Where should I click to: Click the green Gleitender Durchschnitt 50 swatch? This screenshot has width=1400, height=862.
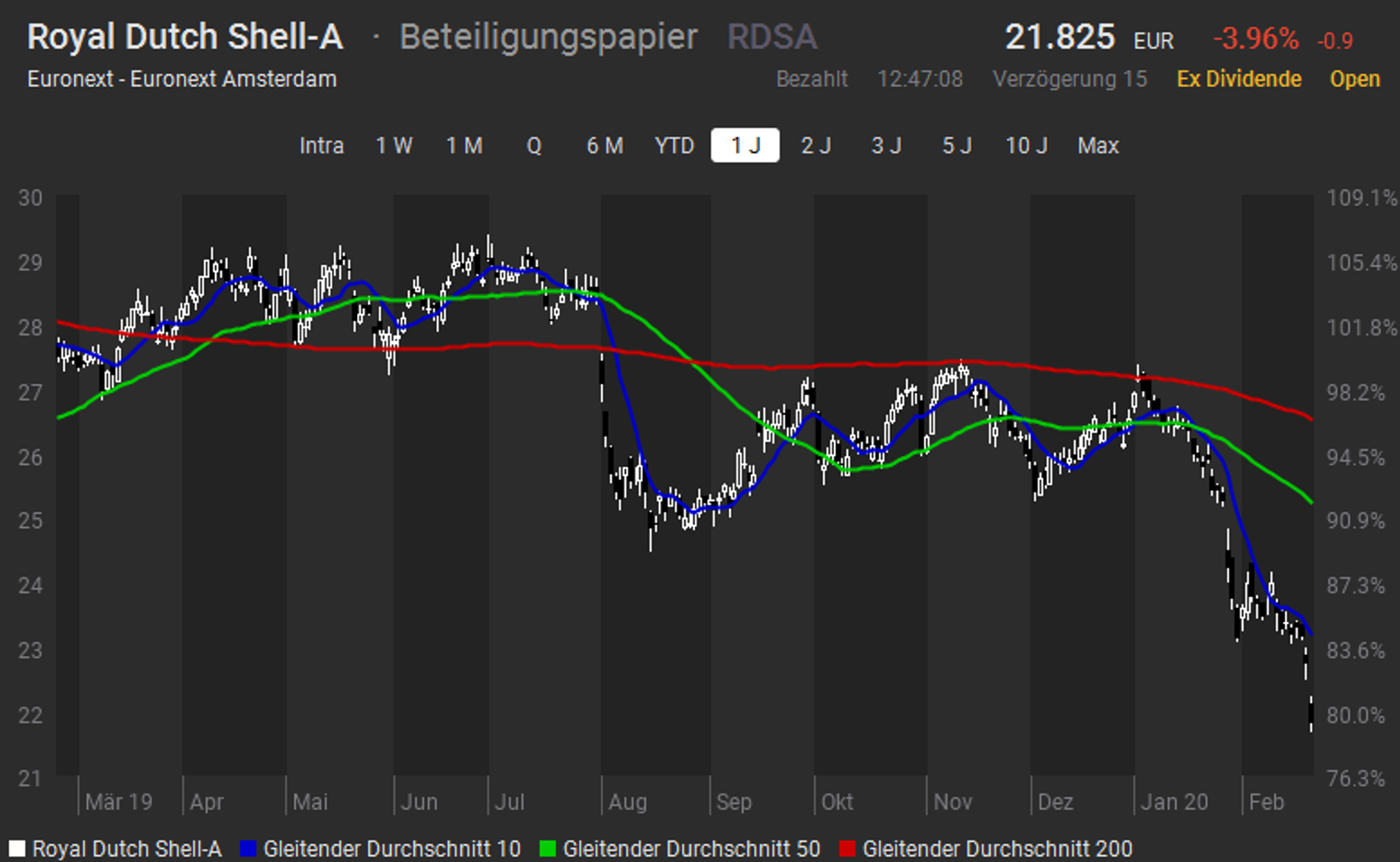tap(547, 848)
